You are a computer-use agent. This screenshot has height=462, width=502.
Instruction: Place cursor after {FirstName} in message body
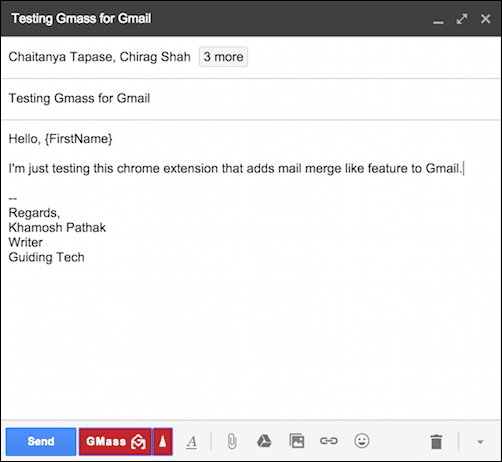113,139
